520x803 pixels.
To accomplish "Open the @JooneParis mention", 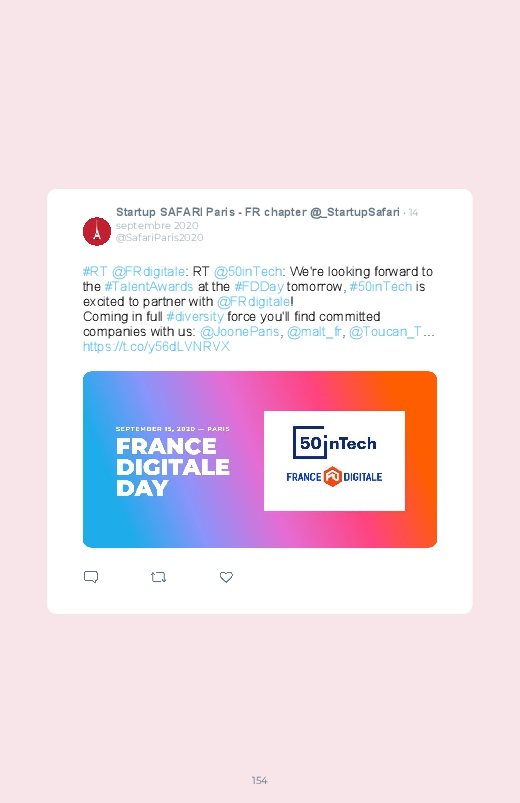I will point(240,332).
